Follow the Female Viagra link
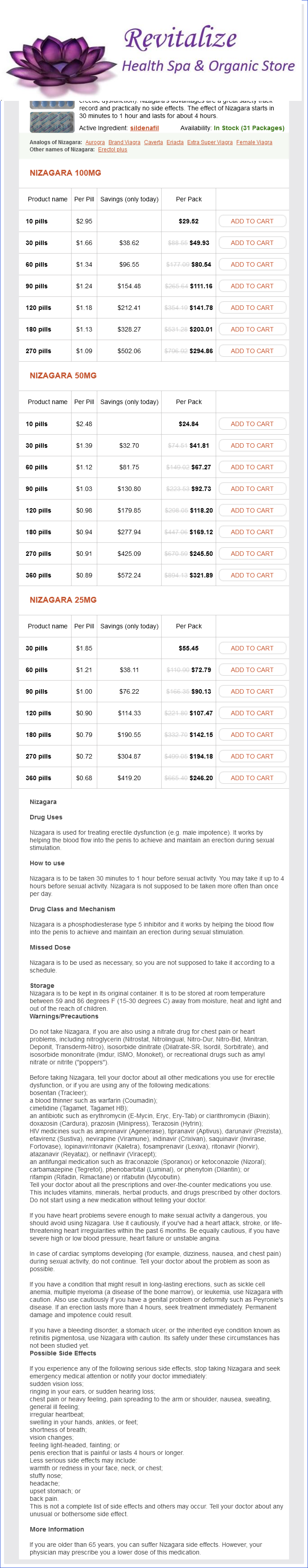Screen dimensions: 308x1568 [x=254, y=142]
